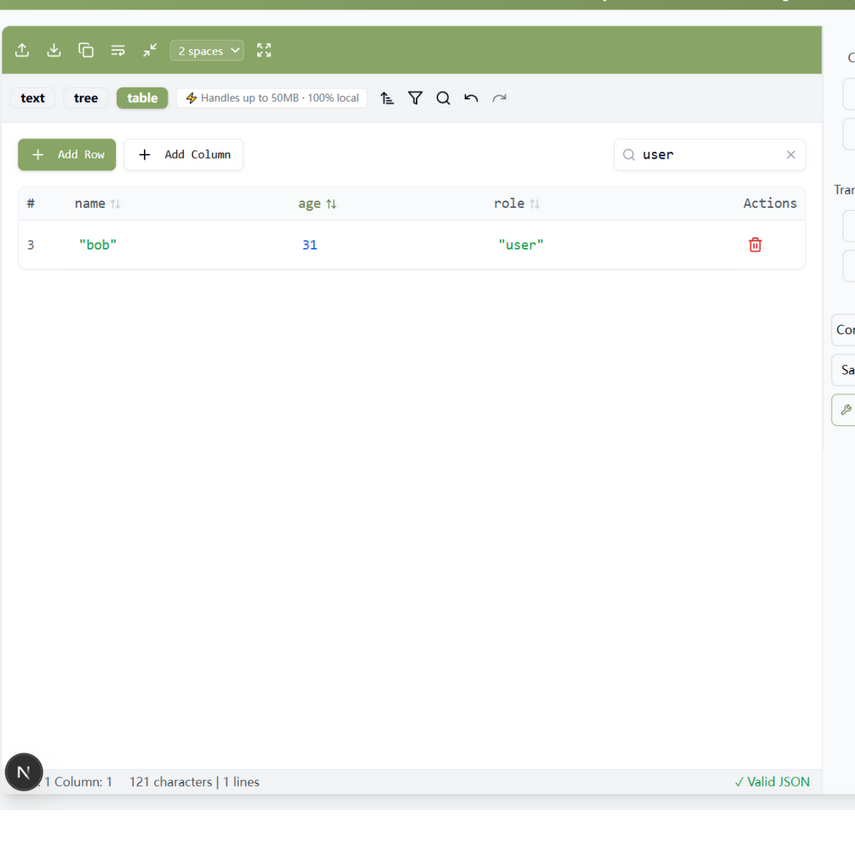855x850 pixels.
Task: Open the filter funnel icon
Action: coord(416,98)
